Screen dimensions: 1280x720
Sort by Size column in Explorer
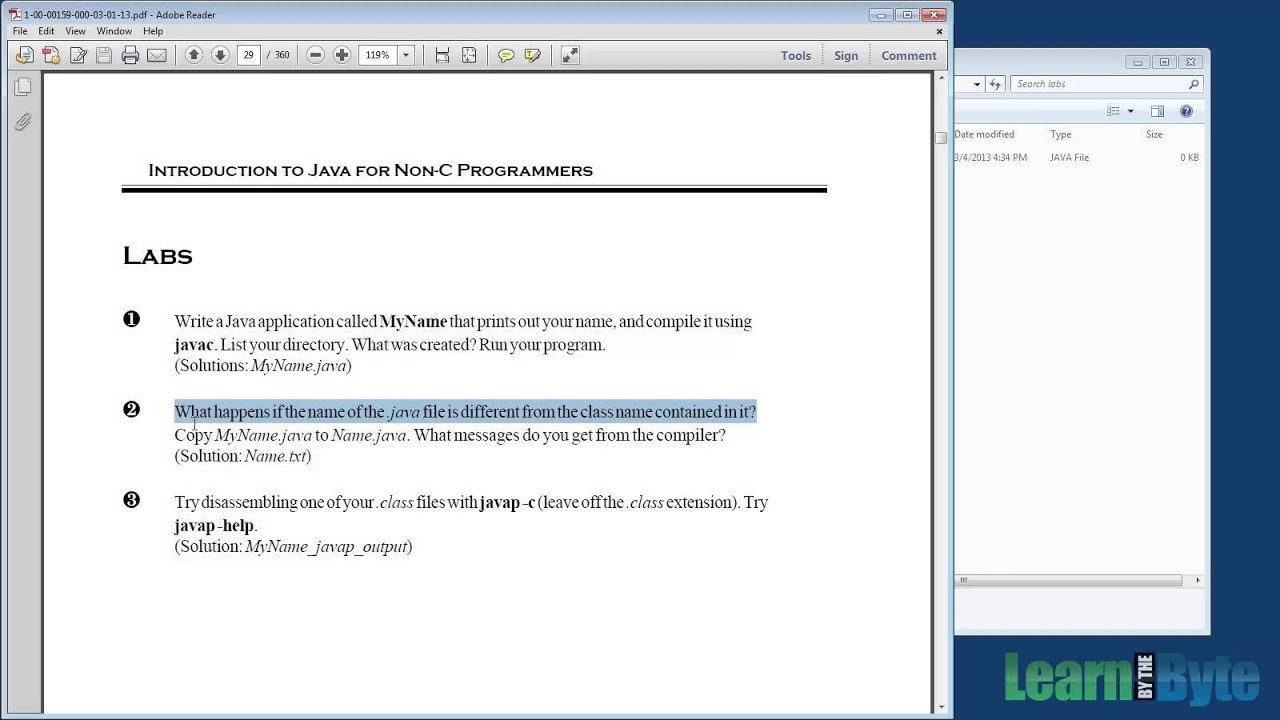point(1154,134)
